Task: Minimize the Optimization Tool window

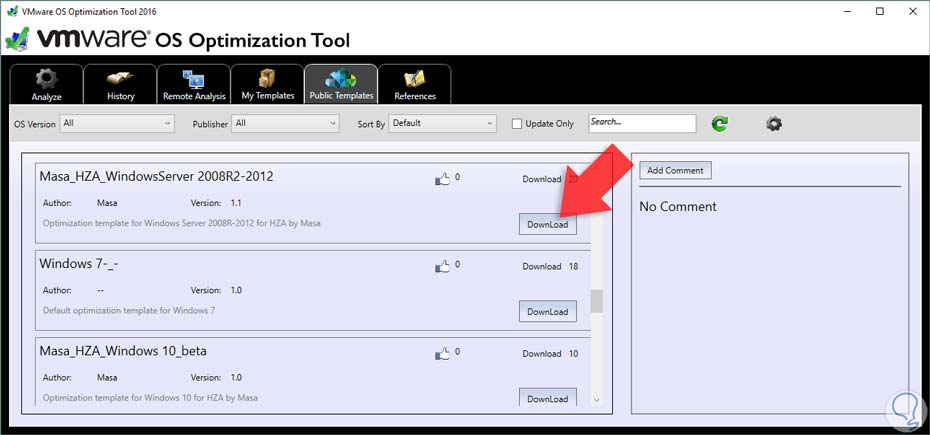Action: pyautogui.click(x=848, y=11)
